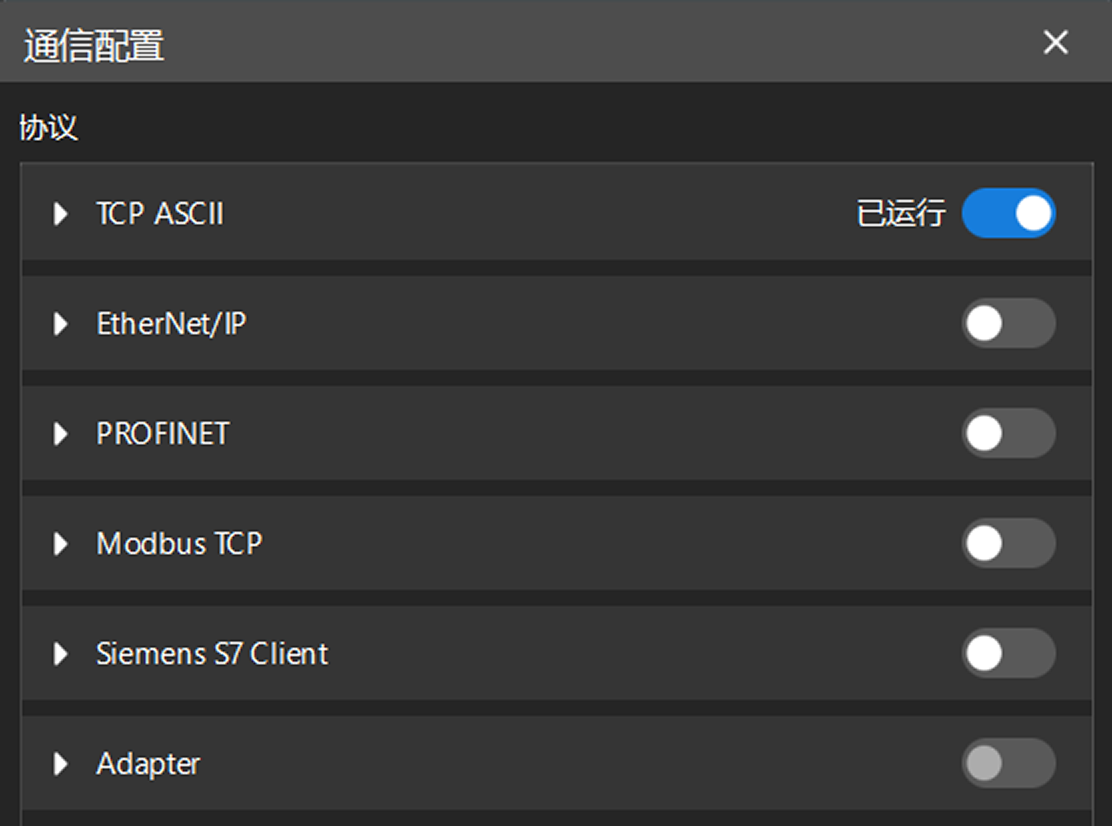Expand the EtherNet/IP arrow

tap(61, 323)
